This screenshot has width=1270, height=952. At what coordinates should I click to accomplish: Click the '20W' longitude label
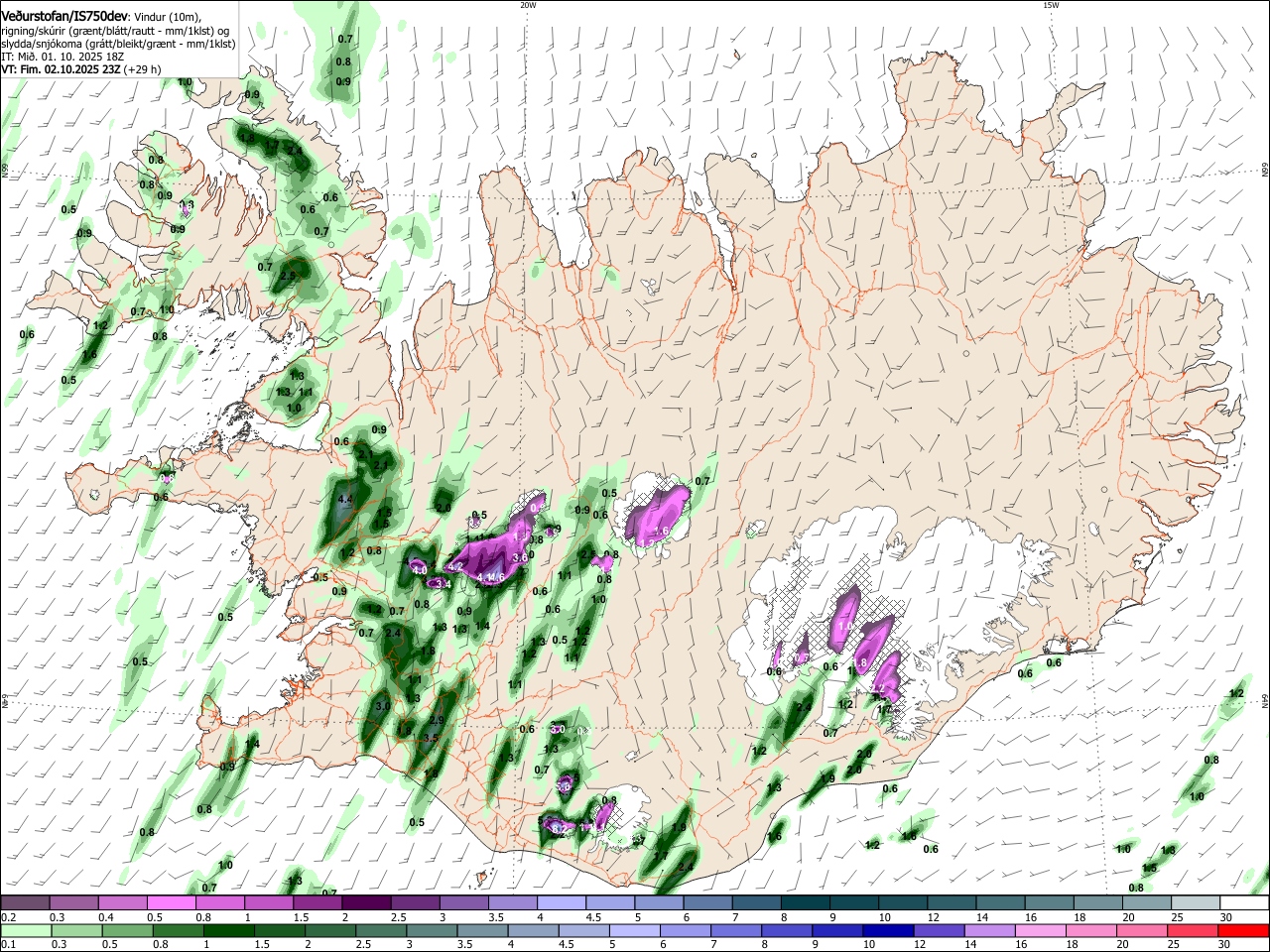pos(528,5)
